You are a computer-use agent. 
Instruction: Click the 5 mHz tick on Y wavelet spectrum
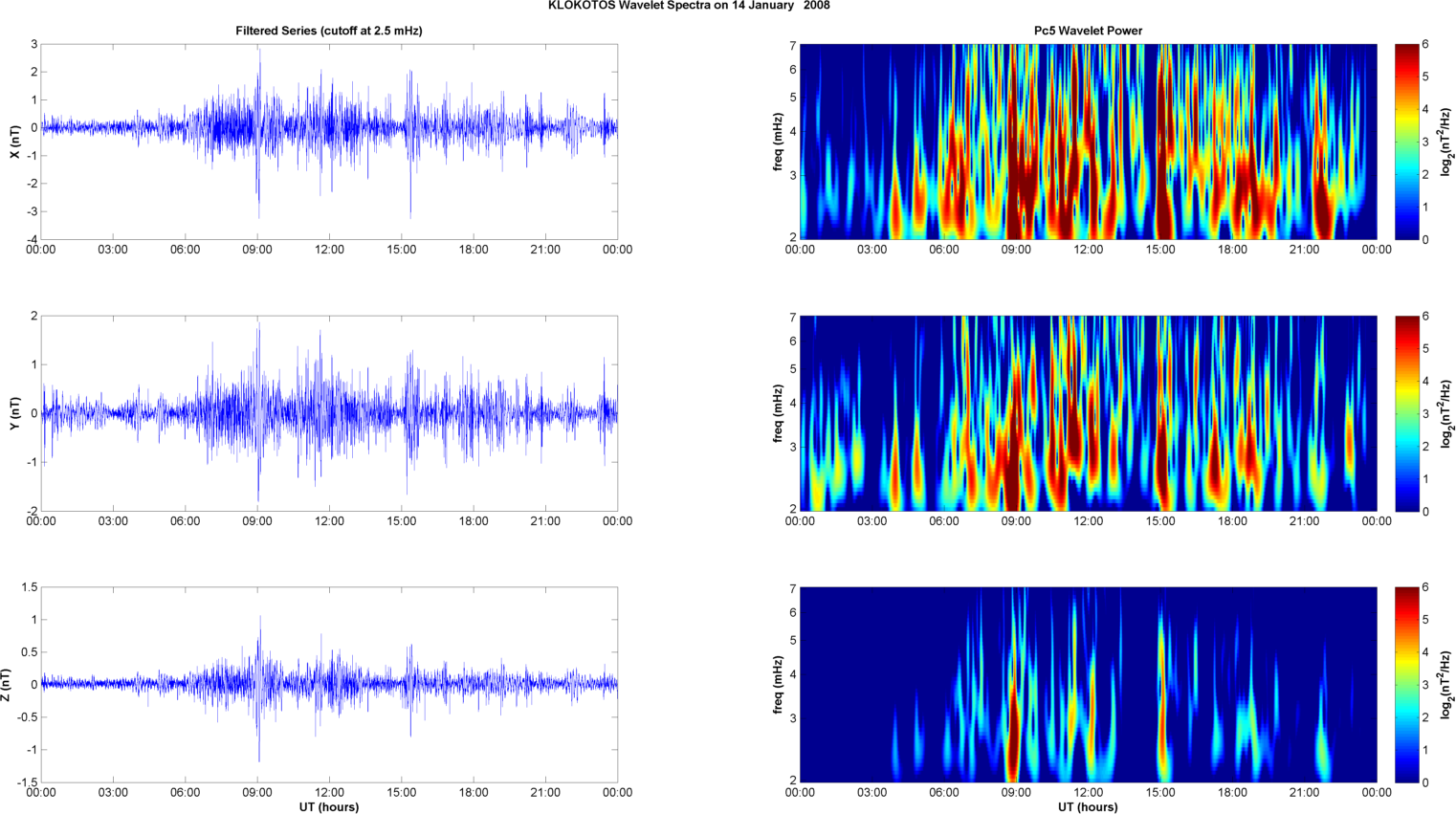[x=793, y=368]
